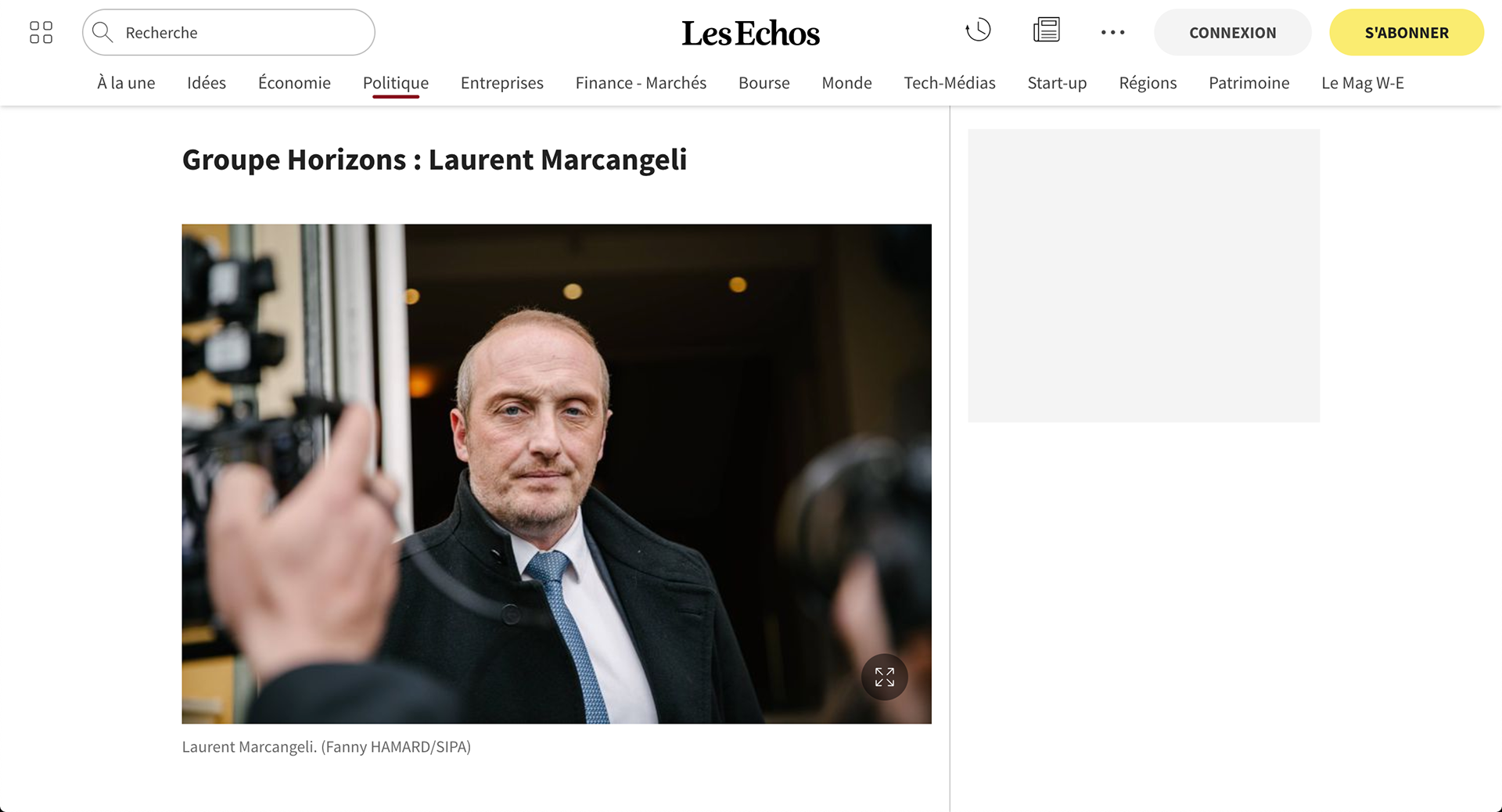This screenshot has height=812, width=1502.
Task: Expand the article photo to fullscreen
Action: pos(884,677)
